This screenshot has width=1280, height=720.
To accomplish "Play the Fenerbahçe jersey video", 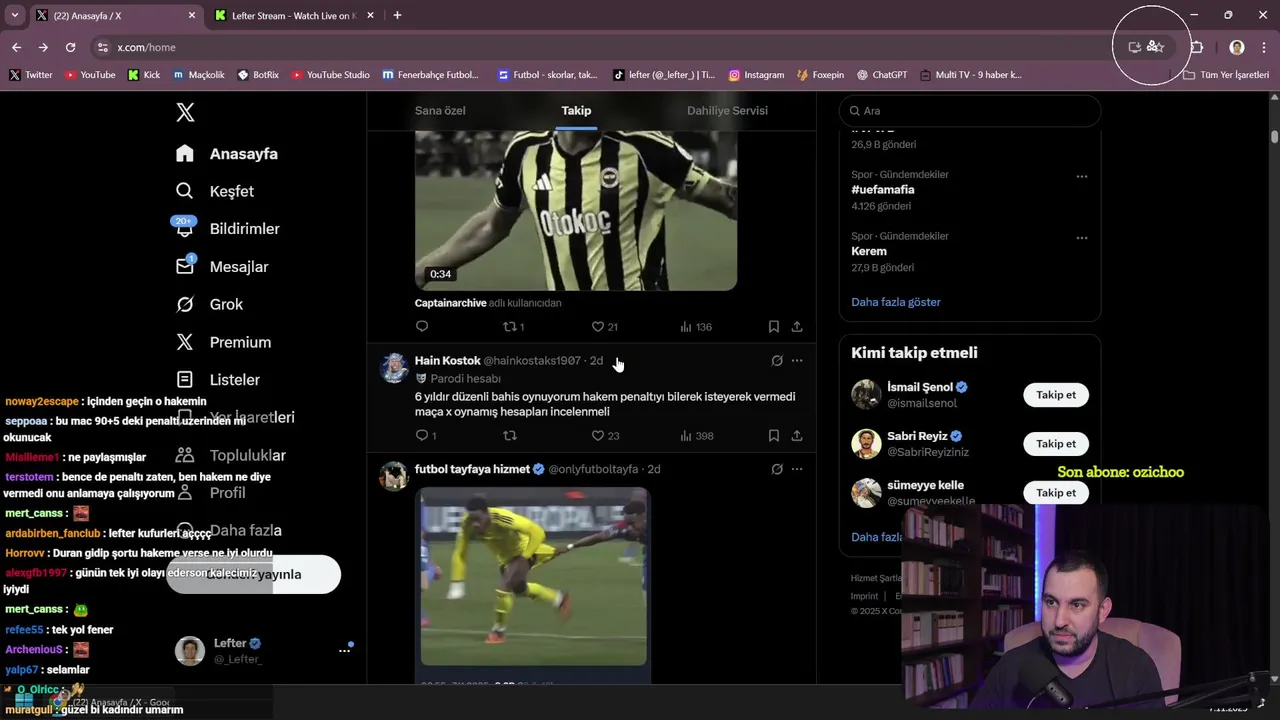I will (x=576, y=210).
